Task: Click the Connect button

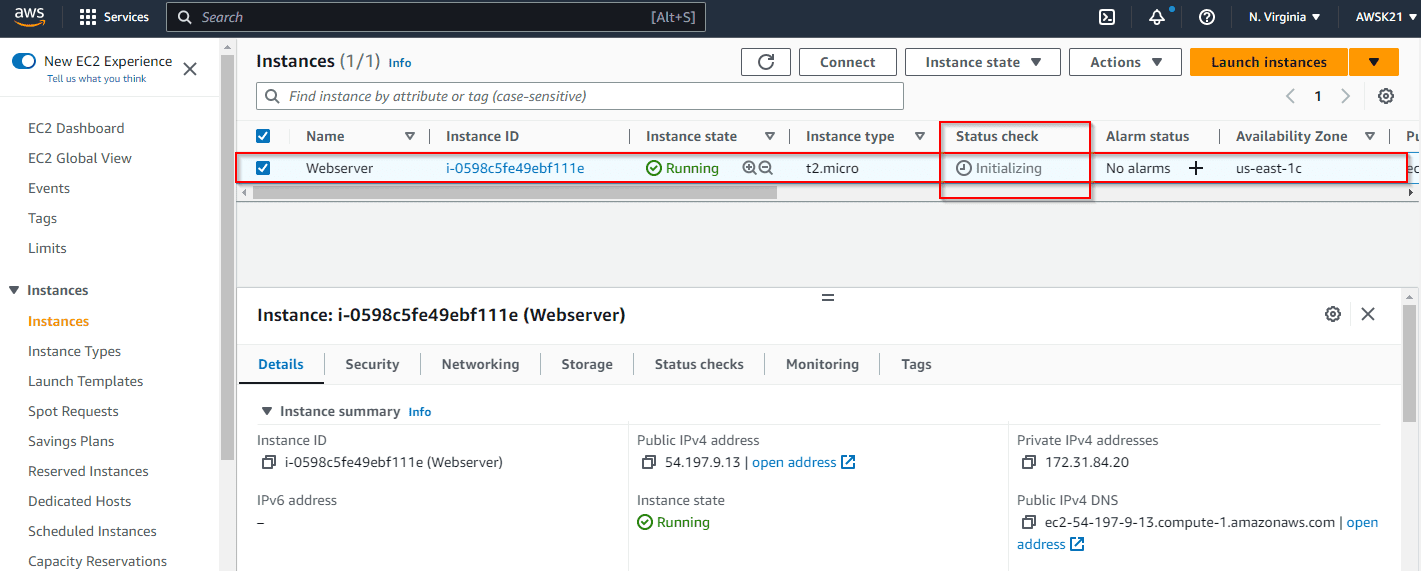Action: (848, 62)
